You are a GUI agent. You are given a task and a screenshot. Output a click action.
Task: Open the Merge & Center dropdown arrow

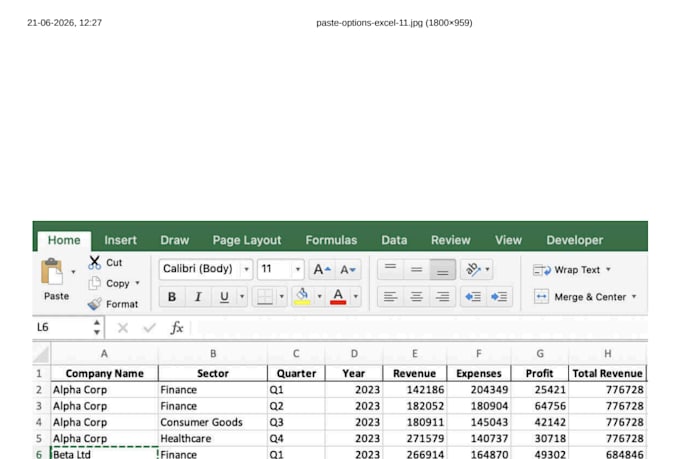click(x=634, y=297)
